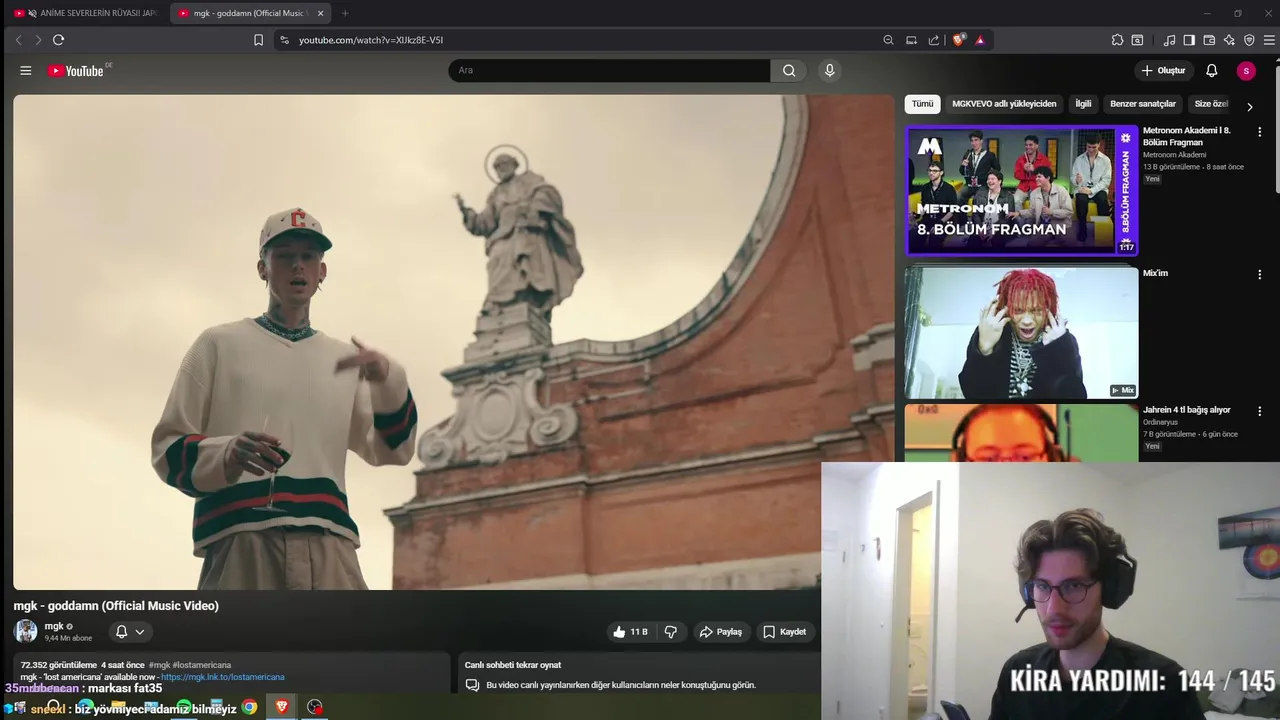This screenshot has width=1280, height=720.
Task: Select the İlgili filter chip
Action: pyautogui.click(x=1083, y=104)
